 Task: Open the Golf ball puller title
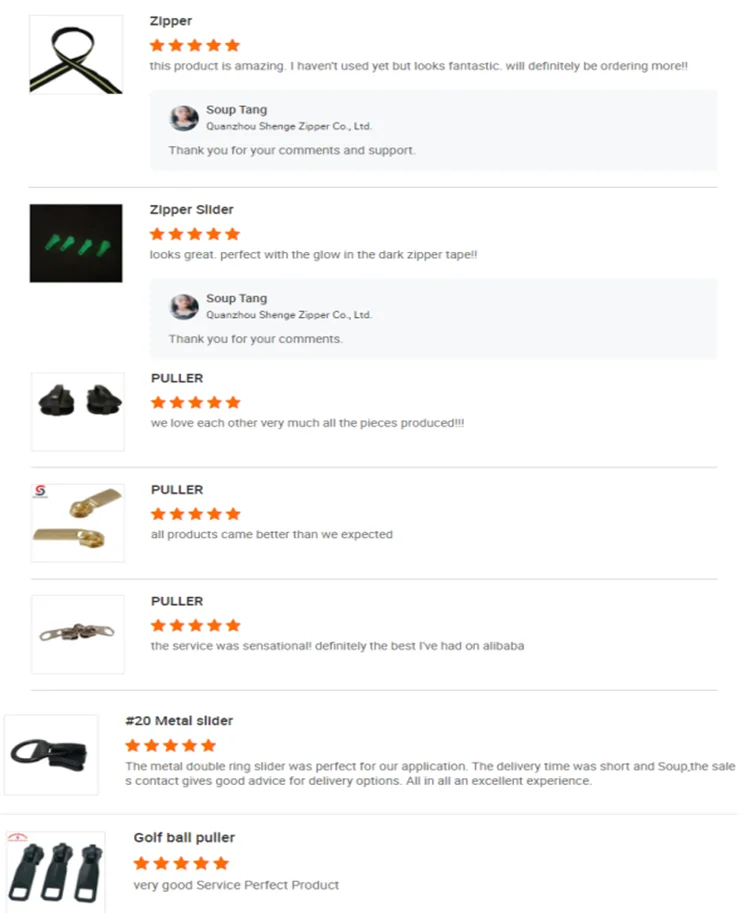point(184,838)
